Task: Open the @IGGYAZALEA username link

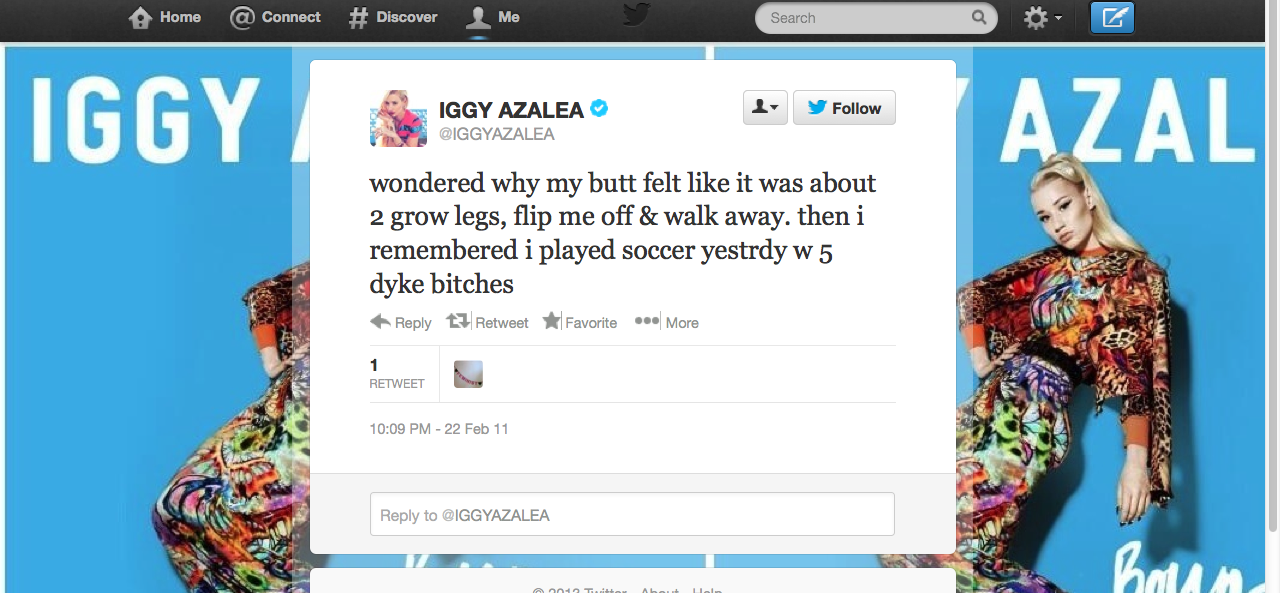Action: [x=497, y=134]
